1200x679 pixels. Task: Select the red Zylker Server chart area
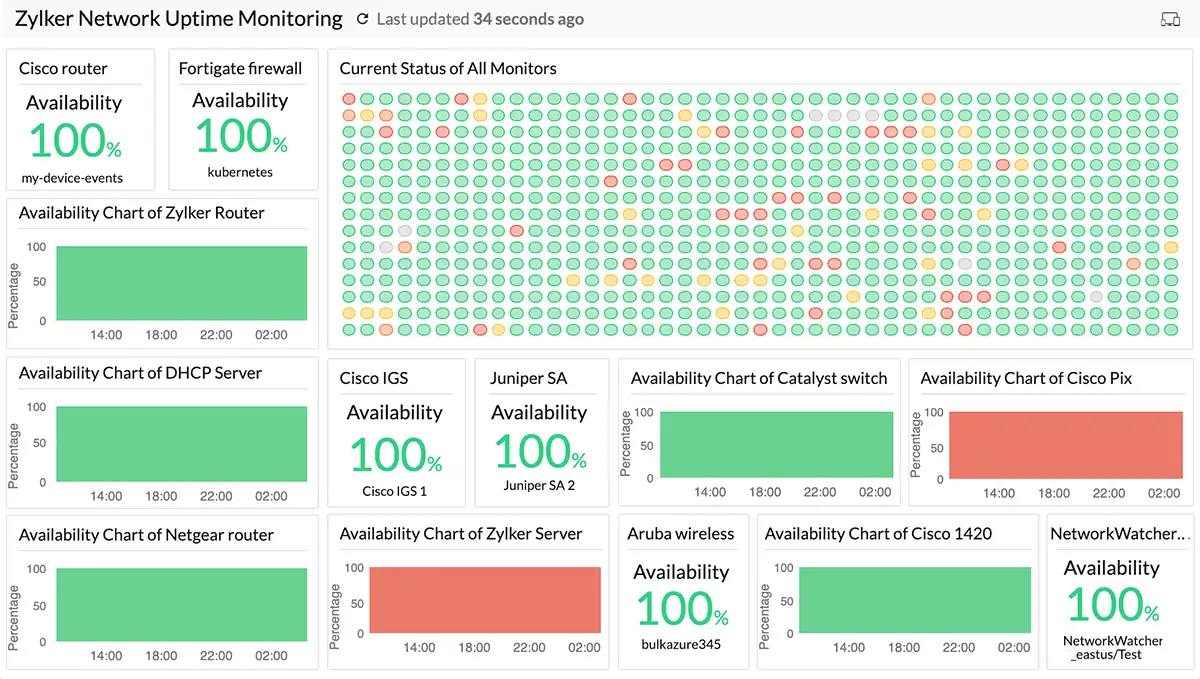click(485, 600)
